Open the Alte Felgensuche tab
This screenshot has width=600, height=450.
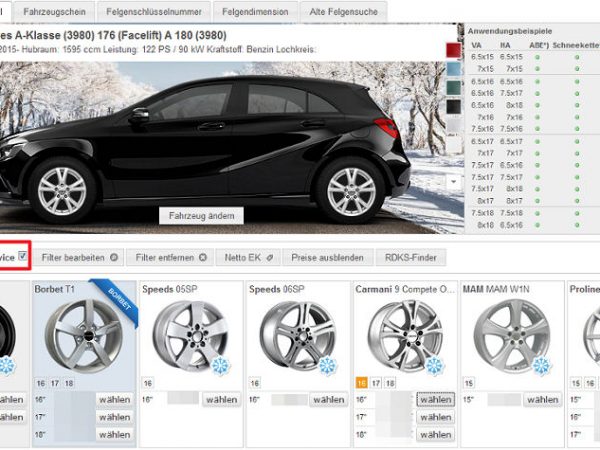pos(344,12)
